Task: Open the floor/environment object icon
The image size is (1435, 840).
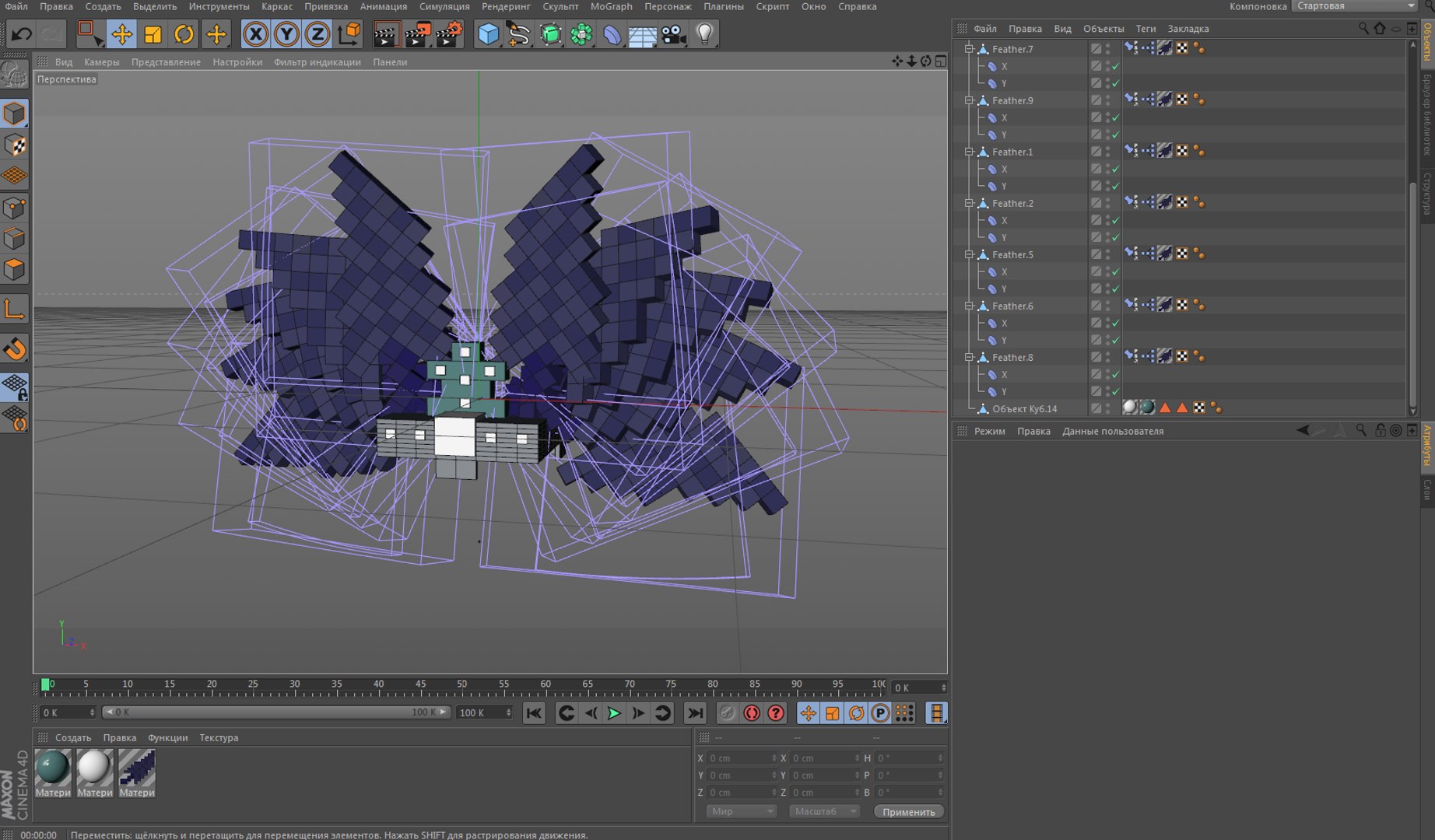Action: 642,34
